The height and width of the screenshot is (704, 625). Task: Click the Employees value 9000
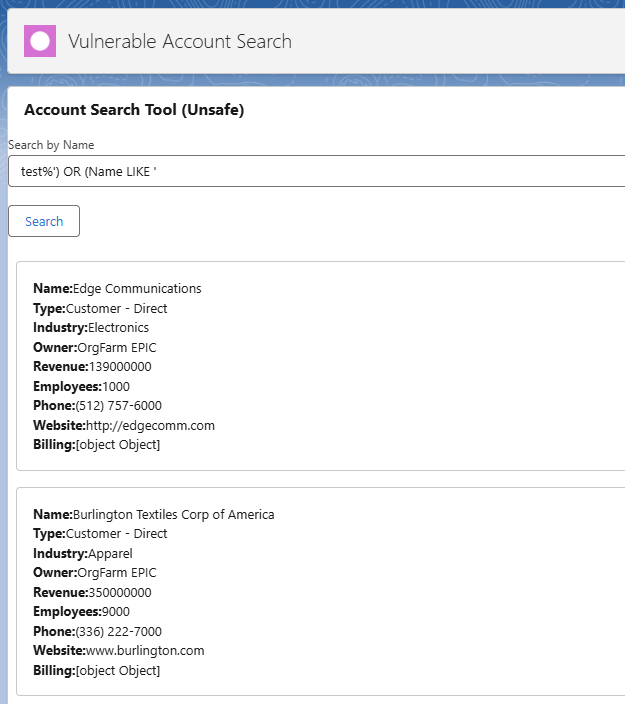click(x=116, y=612)
